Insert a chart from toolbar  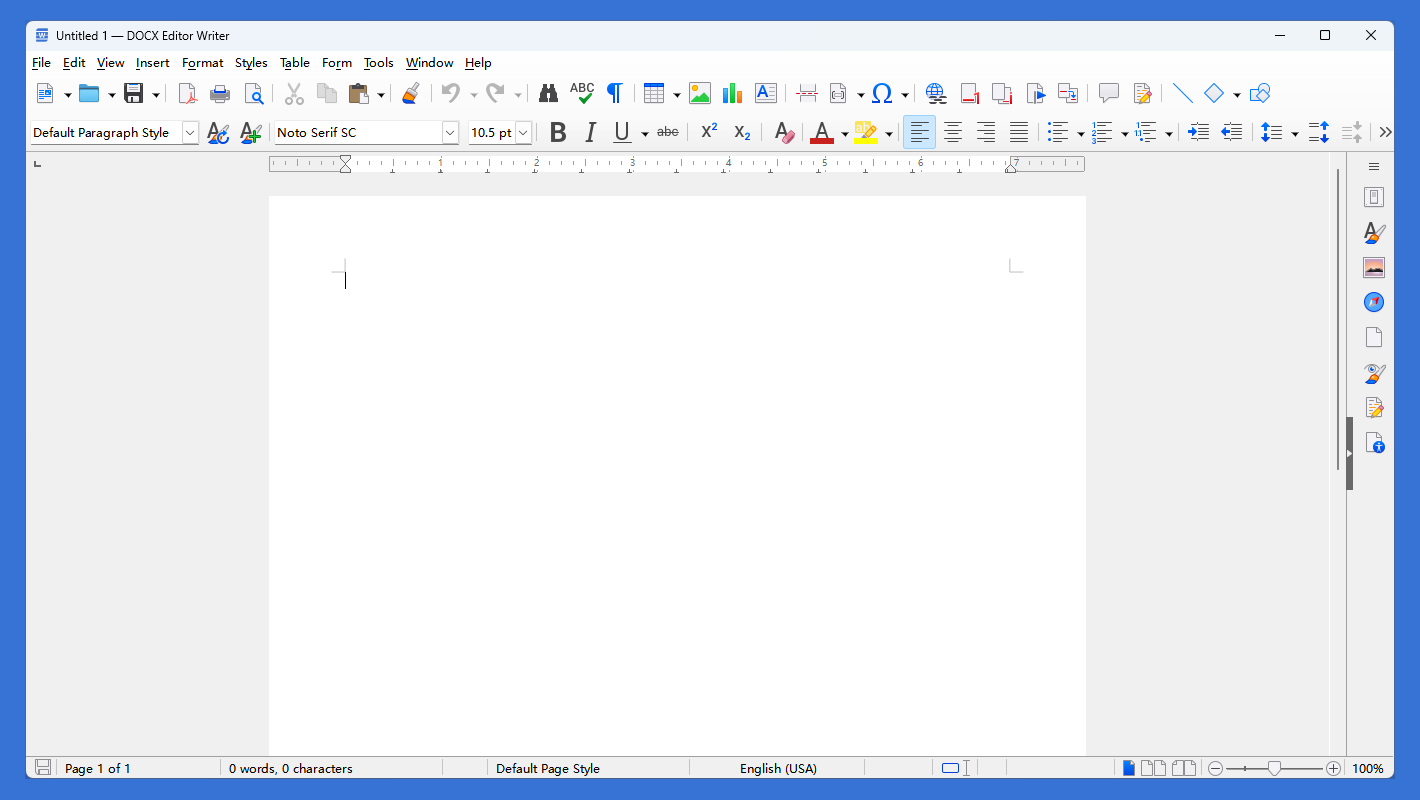click(732, 94)
